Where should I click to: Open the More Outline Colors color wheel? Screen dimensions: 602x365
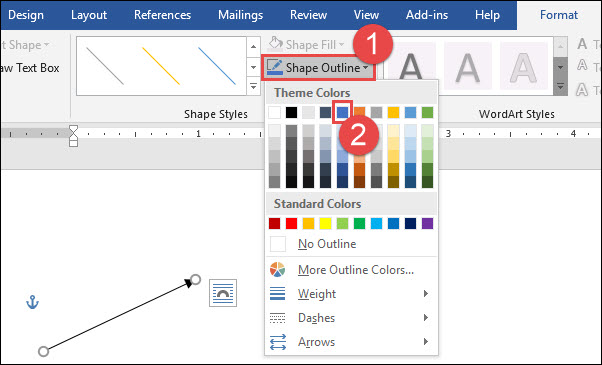pyautogui.click(x=277, y=269)
